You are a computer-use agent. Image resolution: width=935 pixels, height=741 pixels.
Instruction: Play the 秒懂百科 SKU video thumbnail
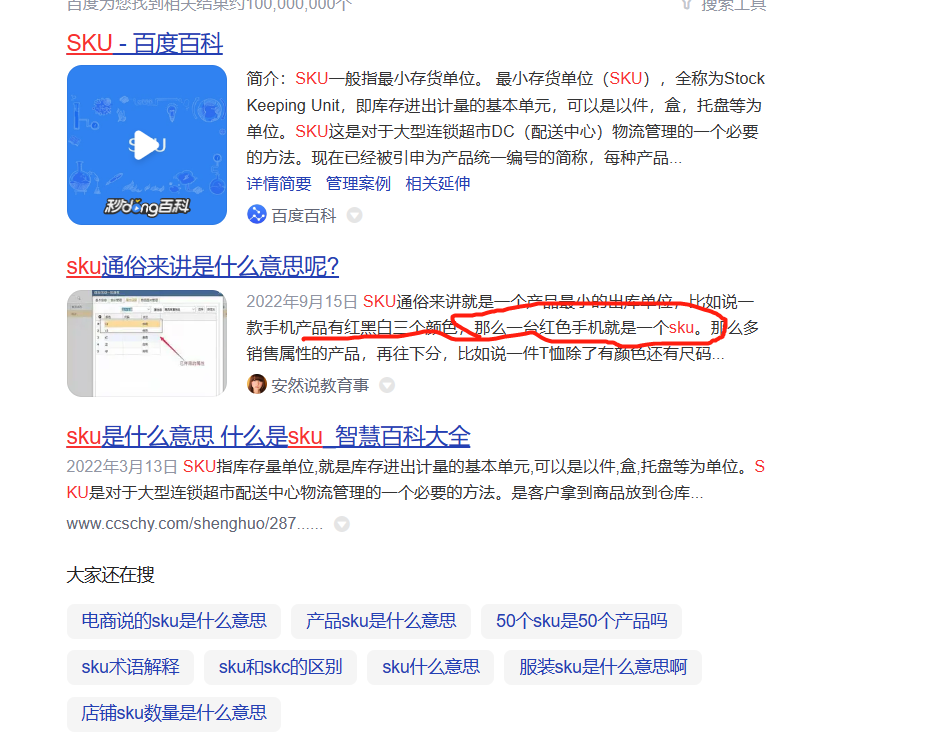pyautogui.click(x=147, y=145)
